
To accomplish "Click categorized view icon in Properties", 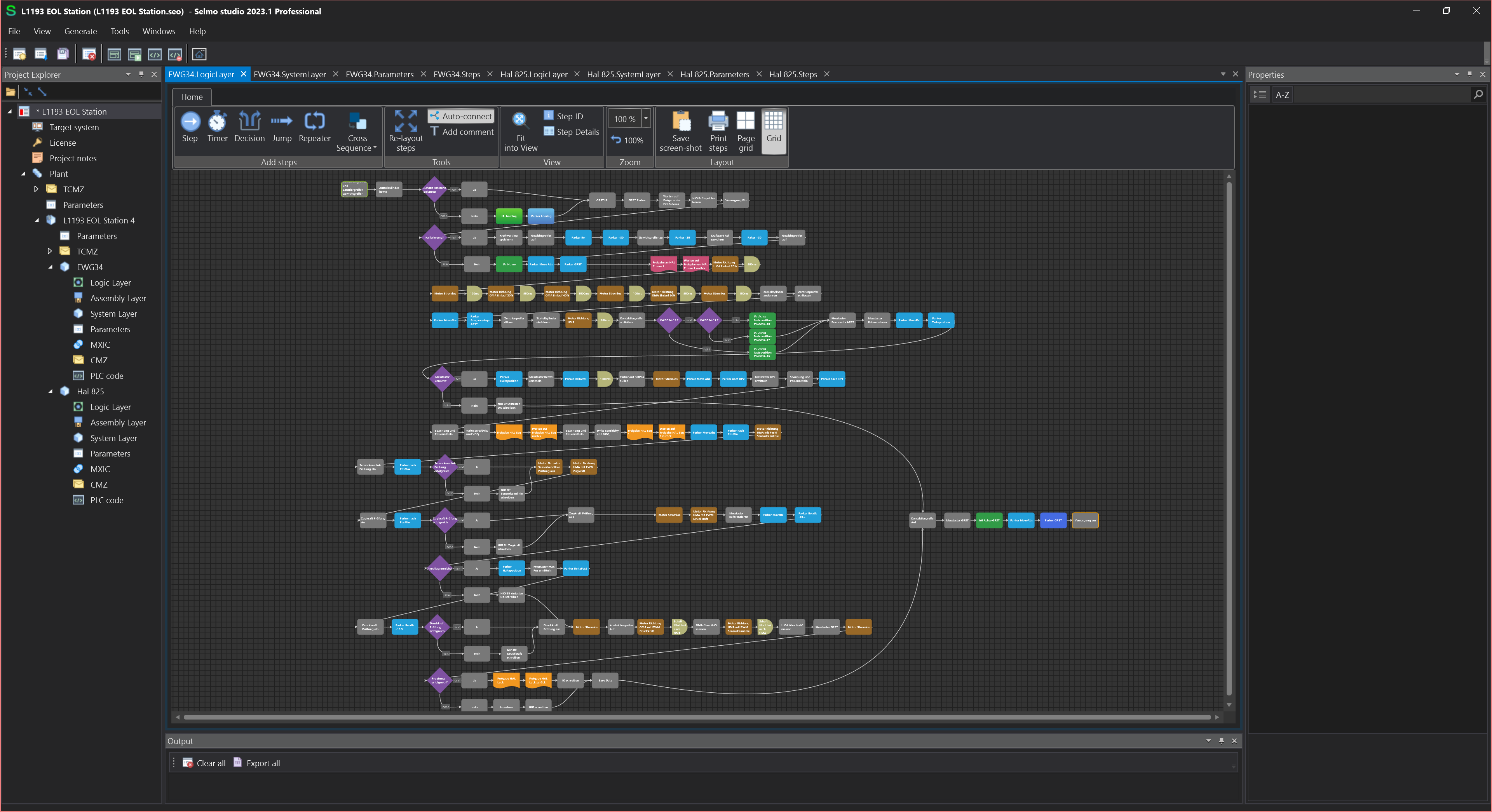I will click(x=1260, y=94).
